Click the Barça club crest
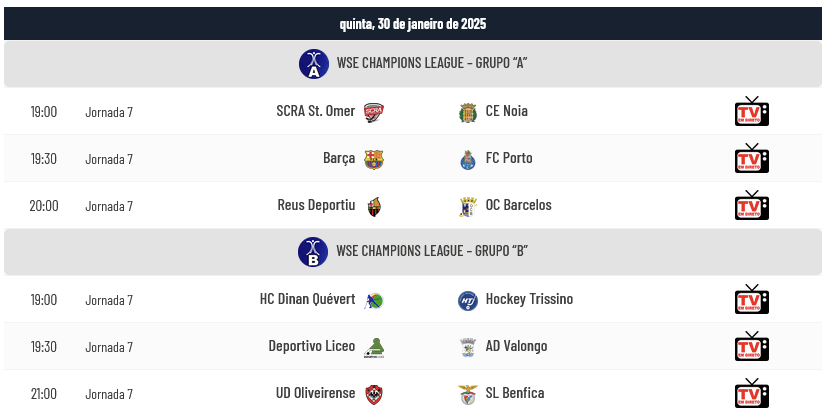 point(374,159)
